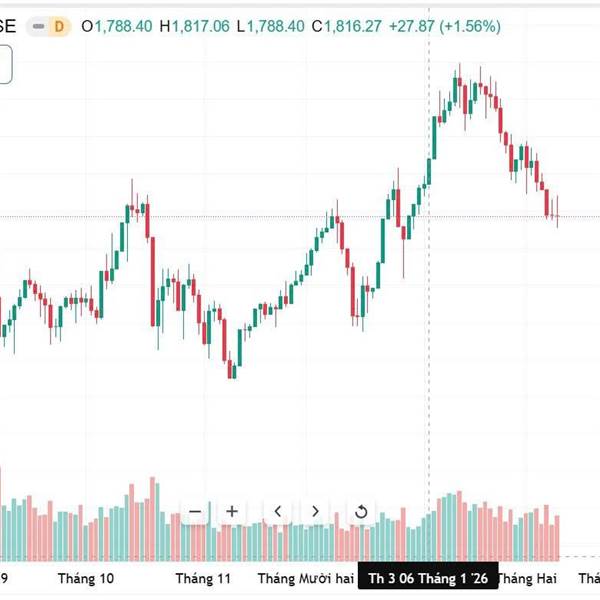Click the highlighted date label on time axis

[428, 578]
